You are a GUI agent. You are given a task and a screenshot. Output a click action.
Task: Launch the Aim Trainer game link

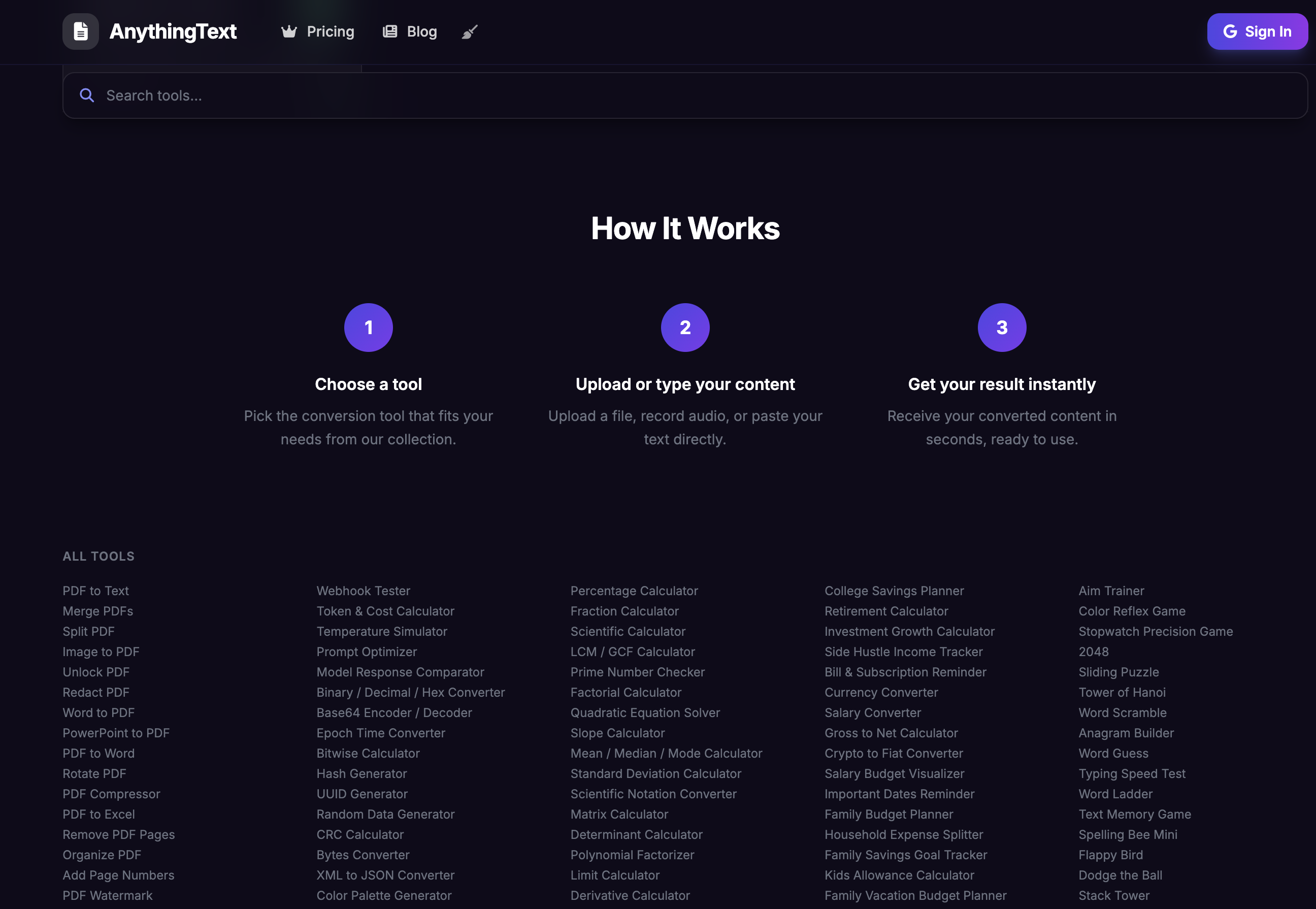[x=1110, y=591]
